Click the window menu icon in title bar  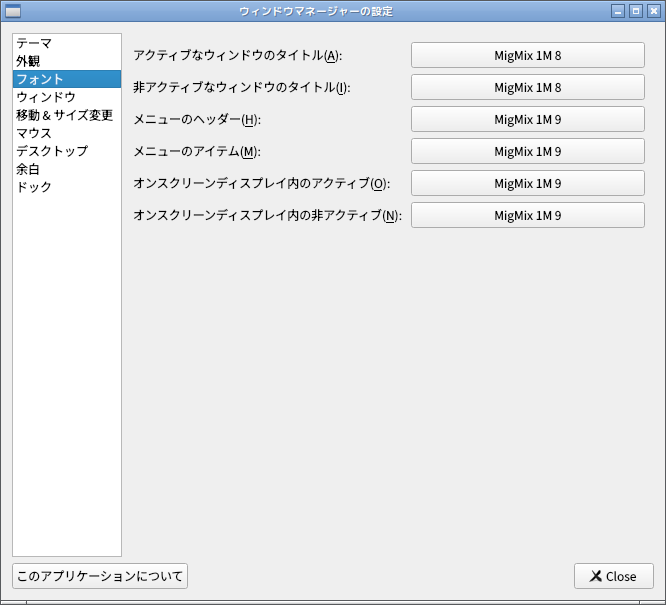tap(13, 11)
